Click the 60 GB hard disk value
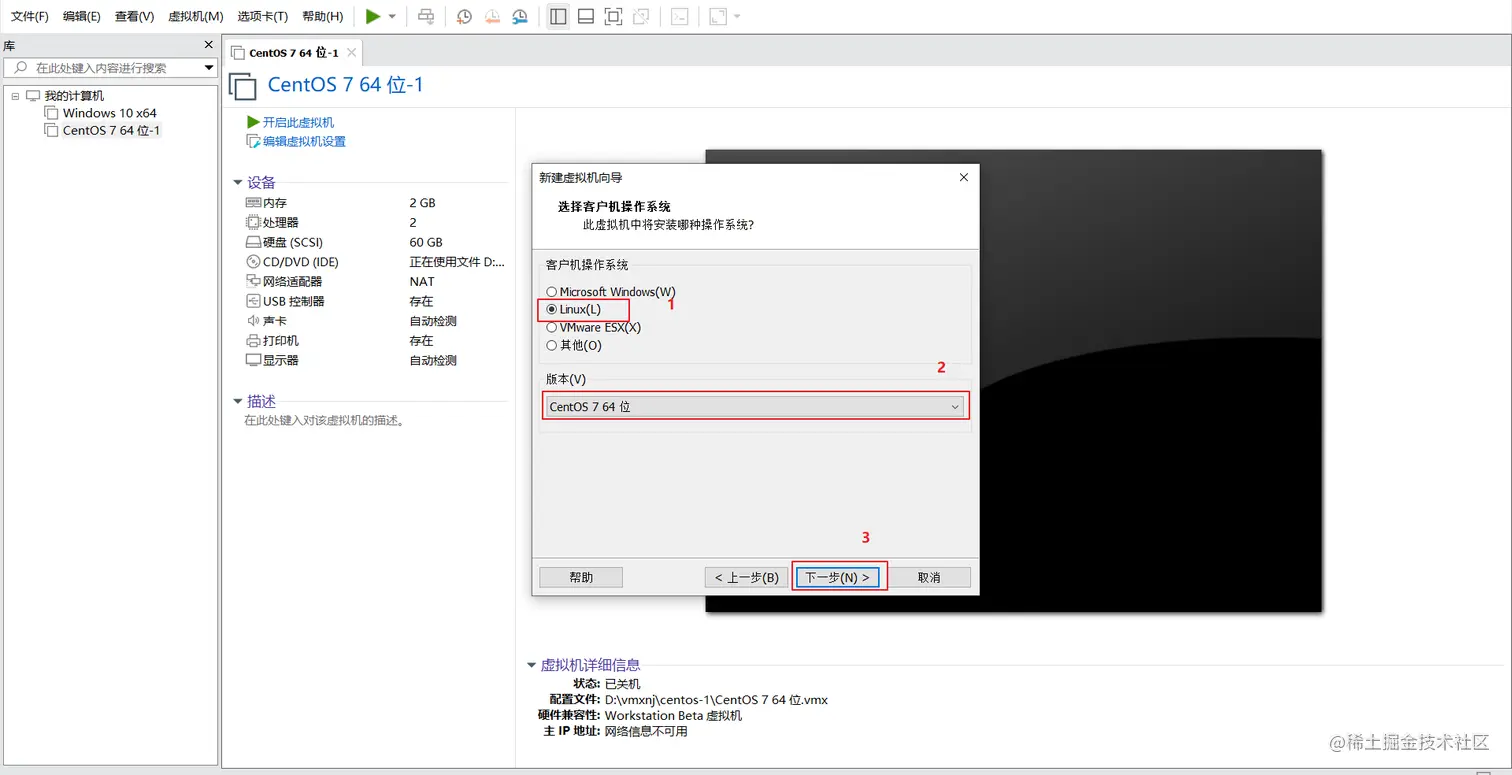The image size is (1512, 775). coord(426,242)
